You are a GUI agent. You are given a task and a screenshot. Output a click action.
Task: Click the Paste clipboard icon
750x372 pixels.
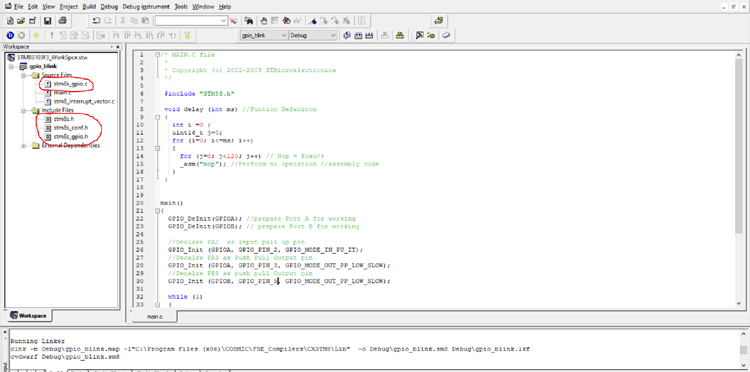click(145, 21)
